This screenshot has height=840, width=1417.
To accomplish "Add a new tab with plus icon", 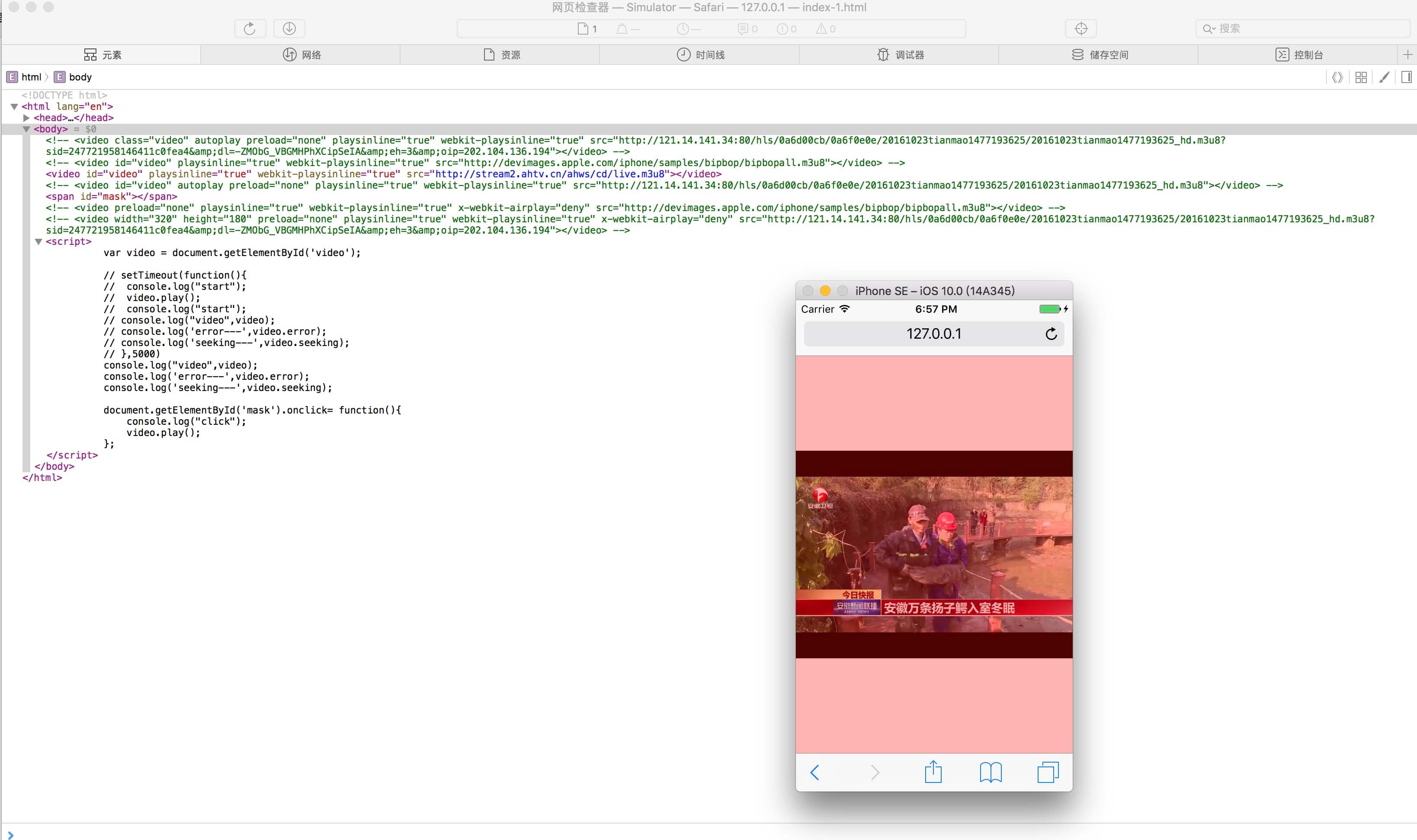I will tap(1407, 55).
